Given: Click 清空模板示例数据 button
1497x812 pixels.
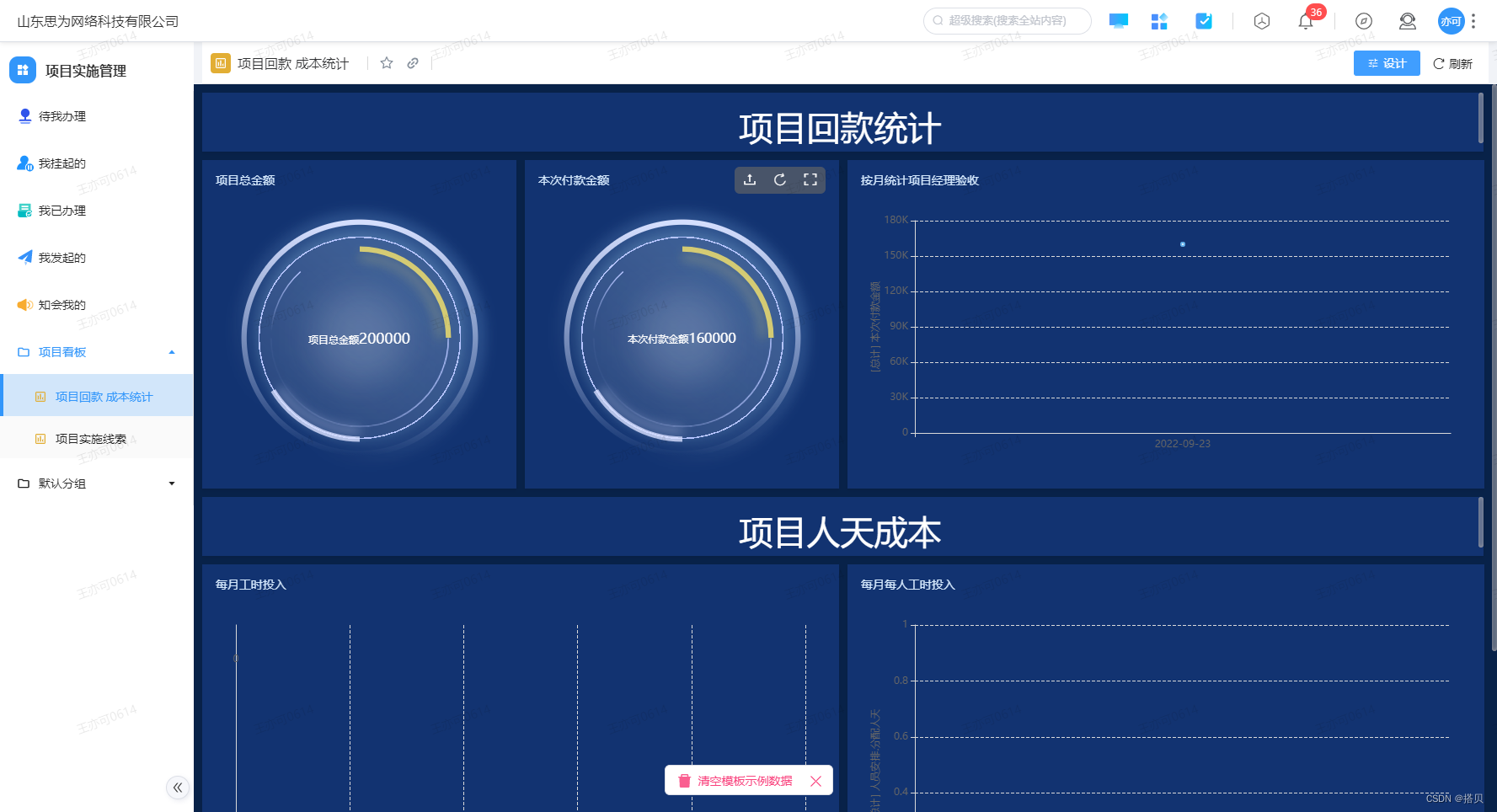Looking at the screenshot, I should click(x=735, y=781).
